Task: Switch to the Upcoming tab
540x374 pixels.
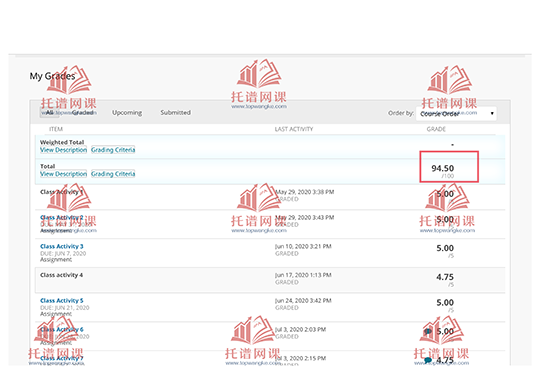Action: coord(127,113)
